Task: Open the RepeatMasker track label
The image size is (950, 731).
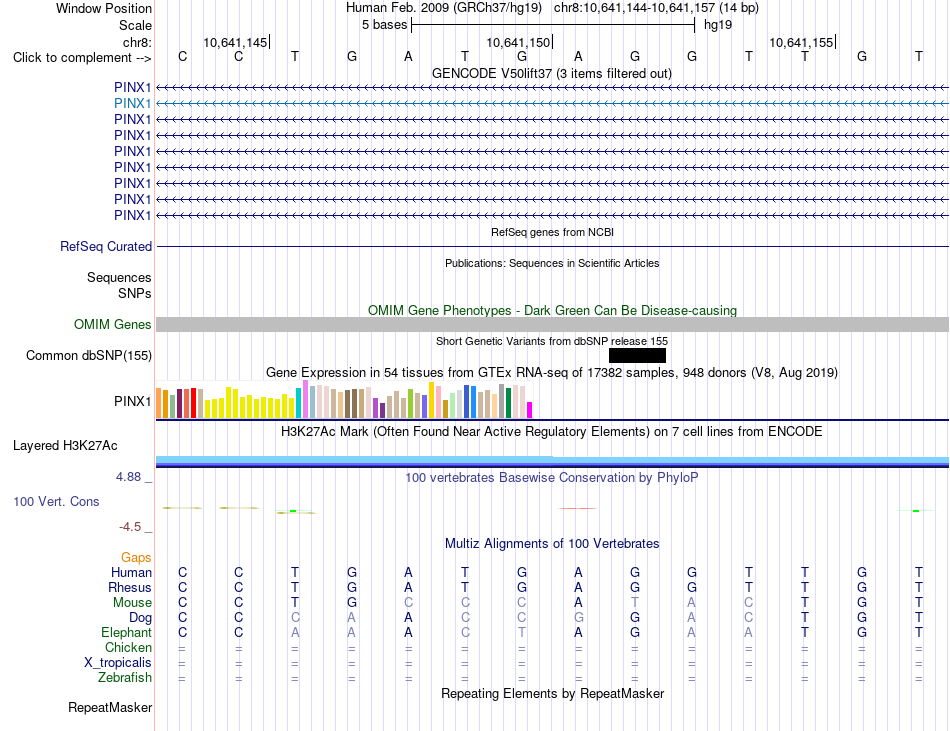Action: tap(110, 707)
